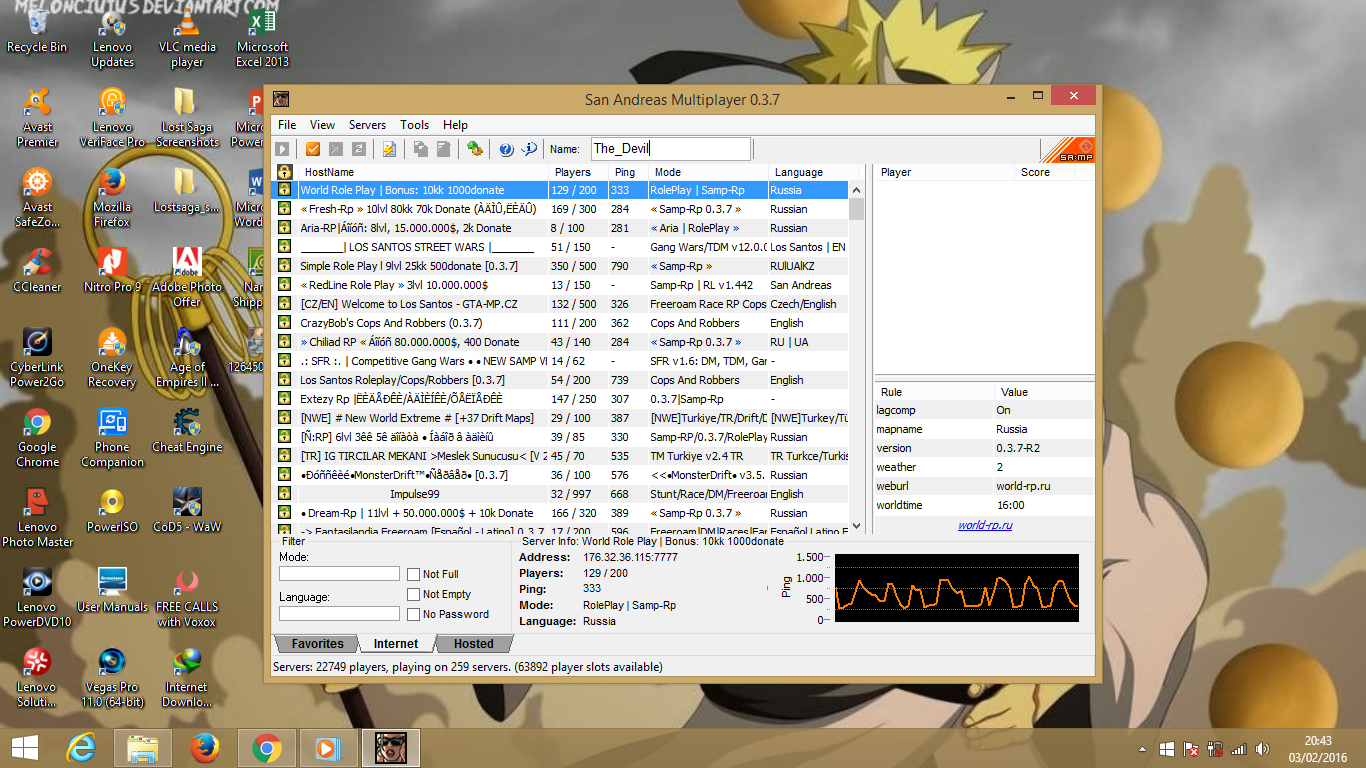
Task: Switch to the Favorites tab
Action: coord(316,644)
